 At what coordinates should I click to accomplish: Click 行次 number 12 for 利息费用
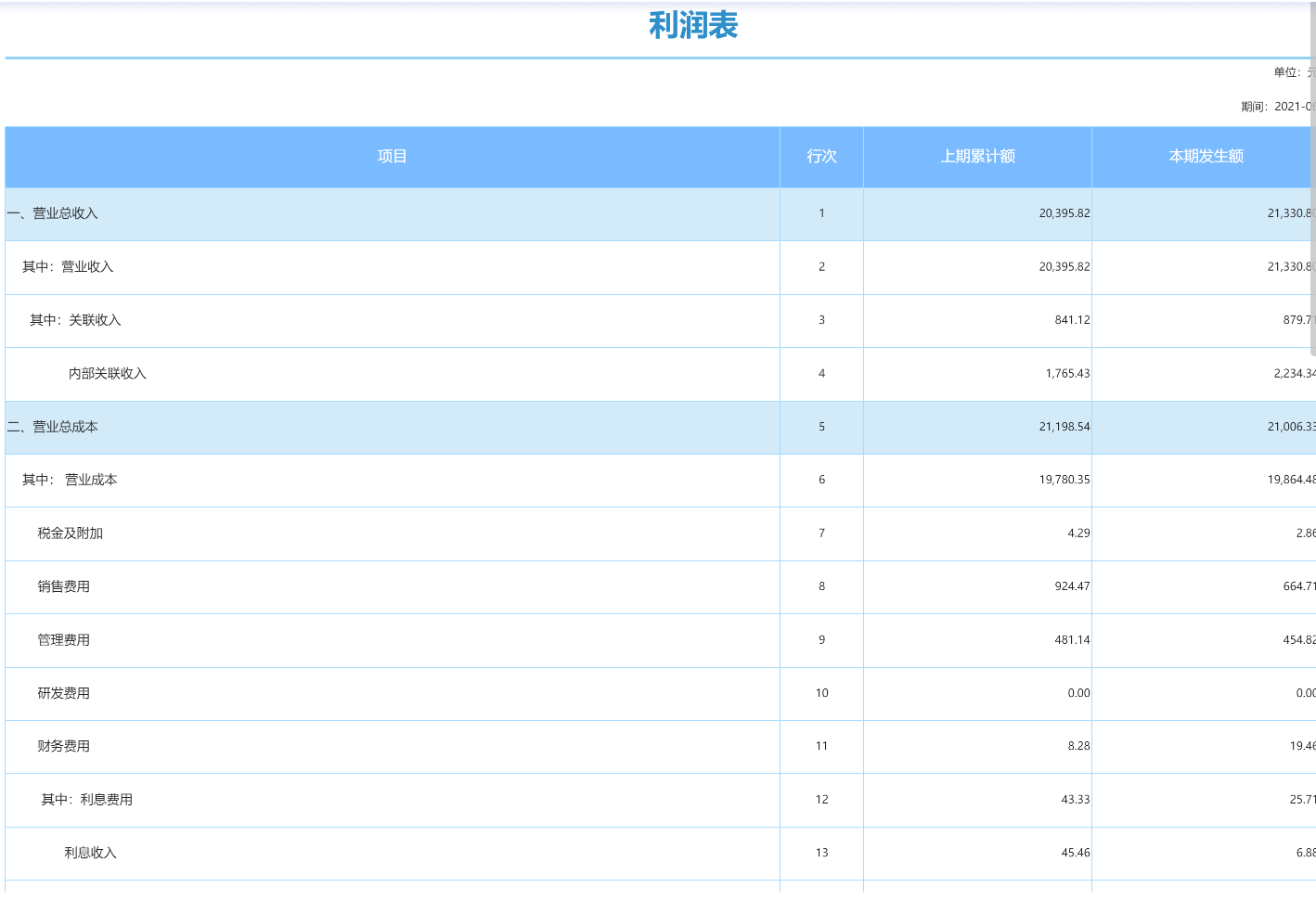[821, 800]
